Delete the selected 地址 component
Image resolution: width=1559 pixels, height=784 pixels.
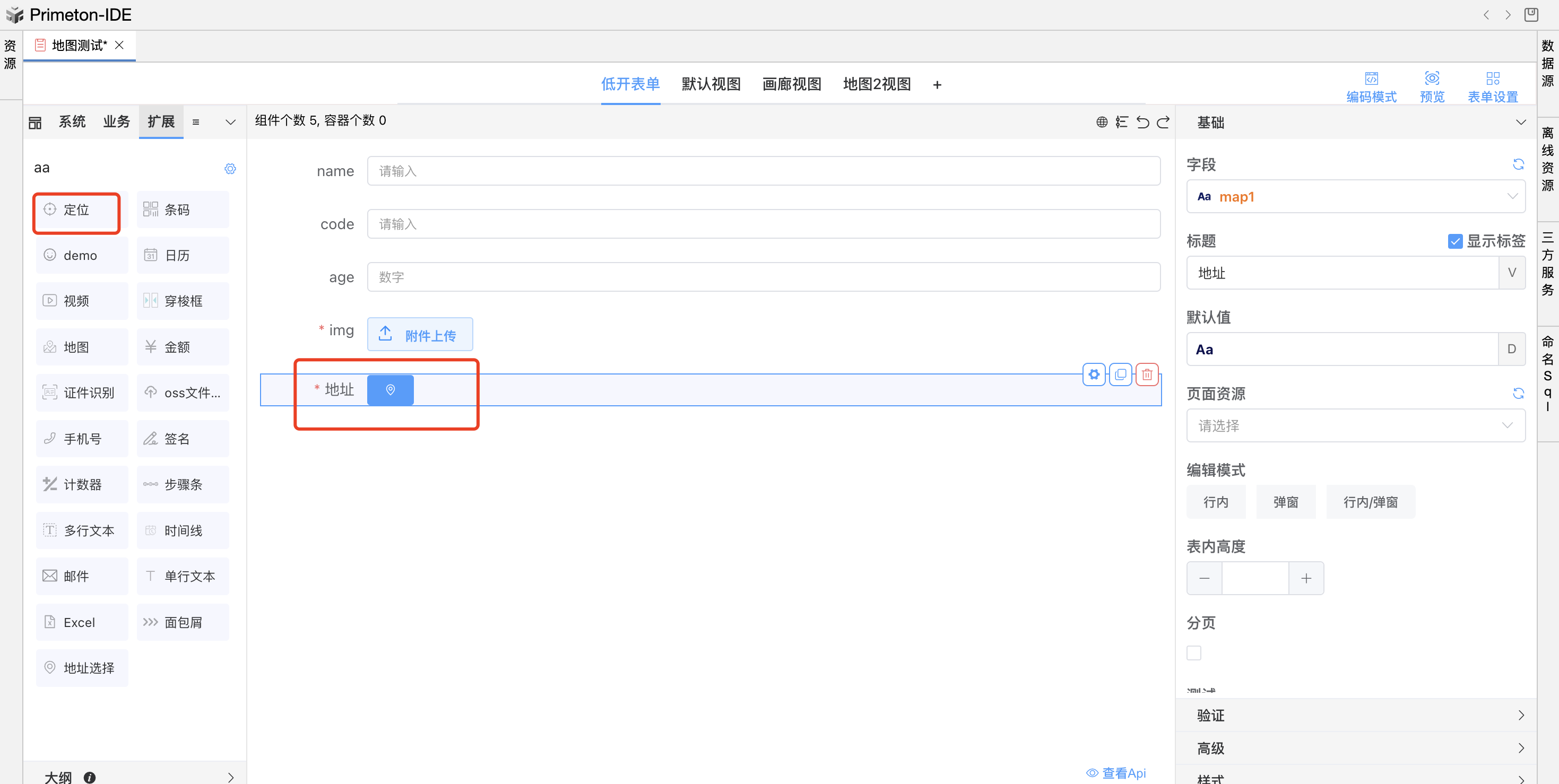tap(1147, 374)
